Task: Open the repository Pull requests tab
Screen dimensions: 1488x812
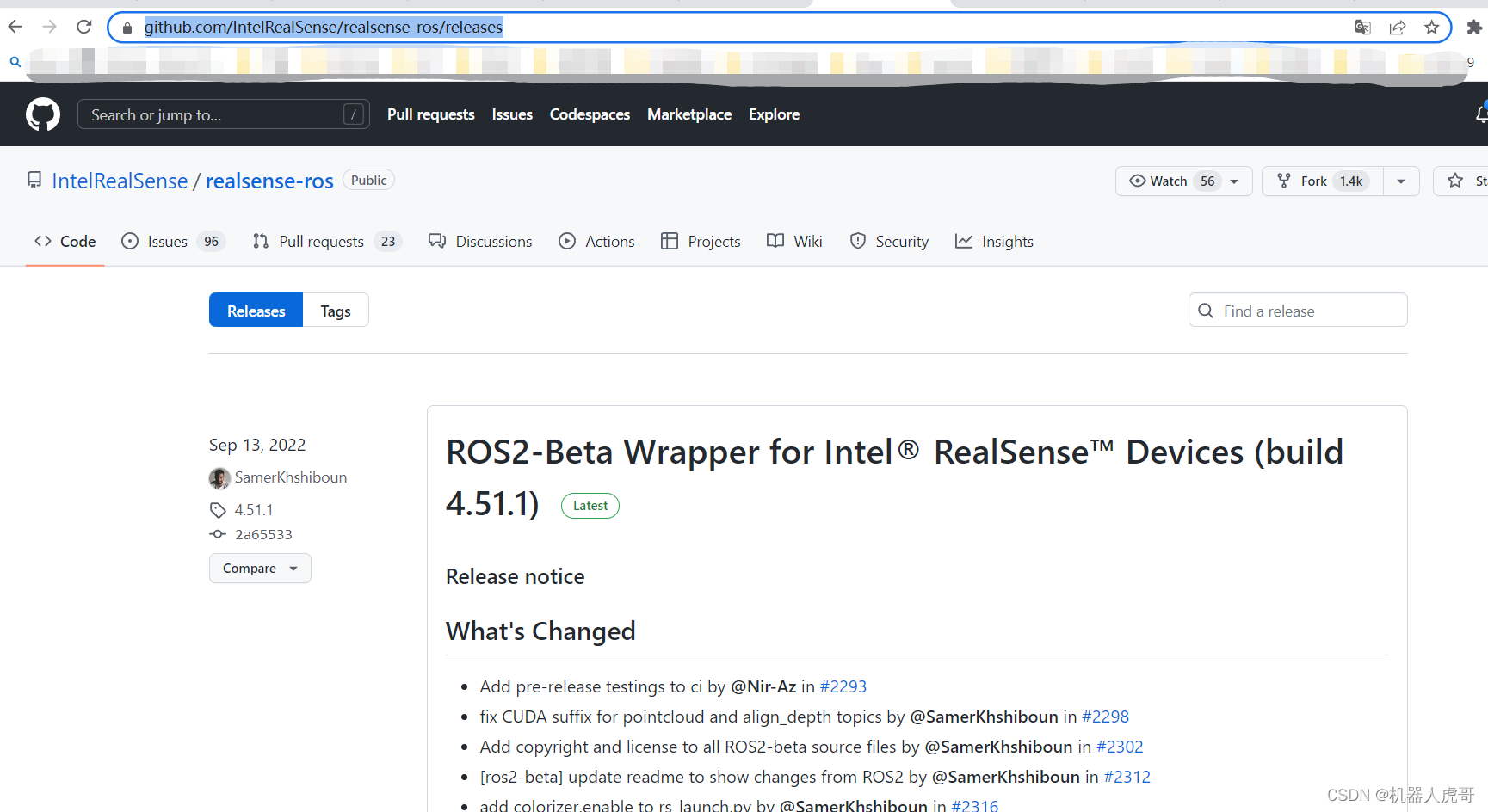Action: coord(327,242)
